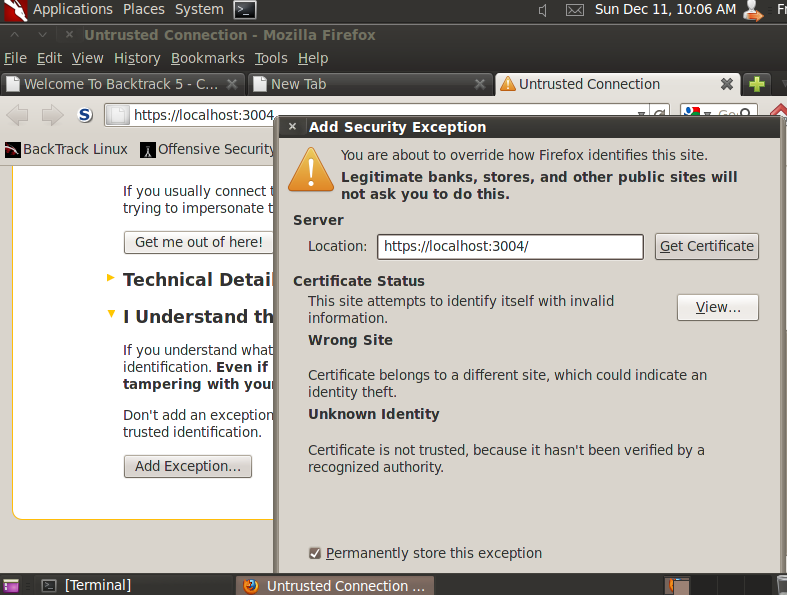Click the BackTrack dragon logo icon
Screen dimensions: 787x595
(15, 11)
